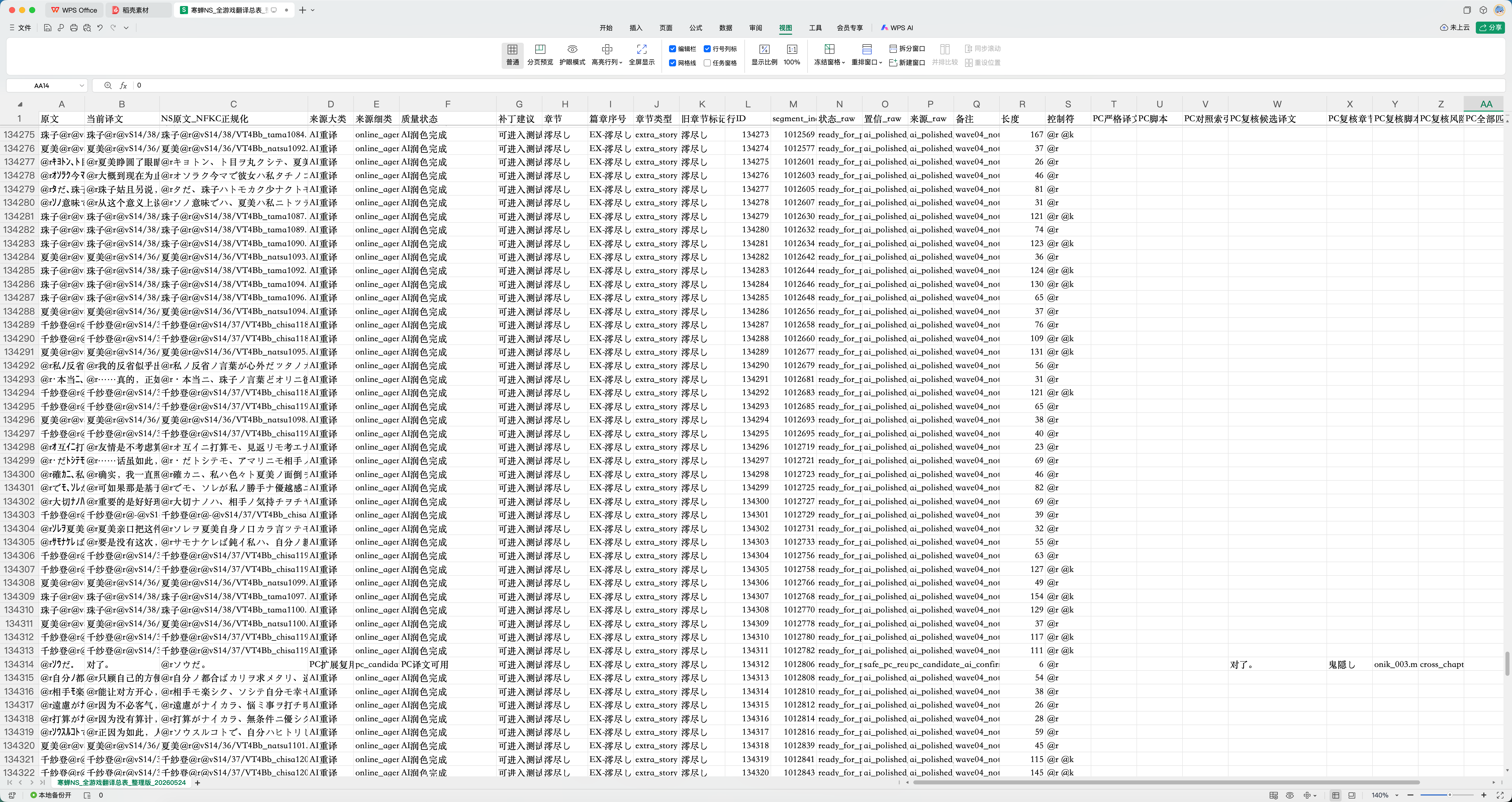The width and height of the screenshot is (1512, 802).
Task: Open print preview from quick toolbar
Action: (87, 28)
